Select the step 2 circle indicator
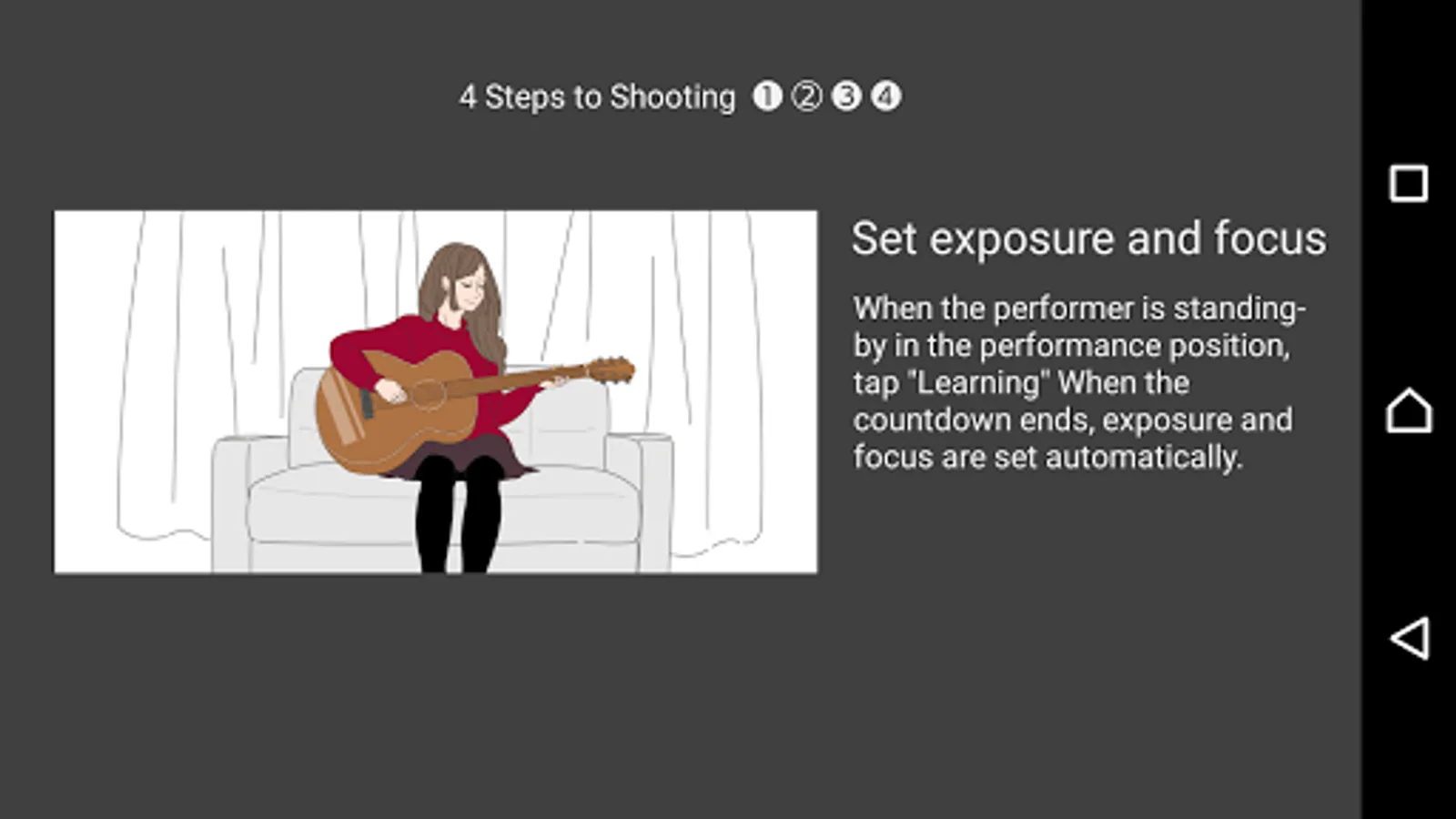This screenshot has width=1456, height=819. (806, 96)
